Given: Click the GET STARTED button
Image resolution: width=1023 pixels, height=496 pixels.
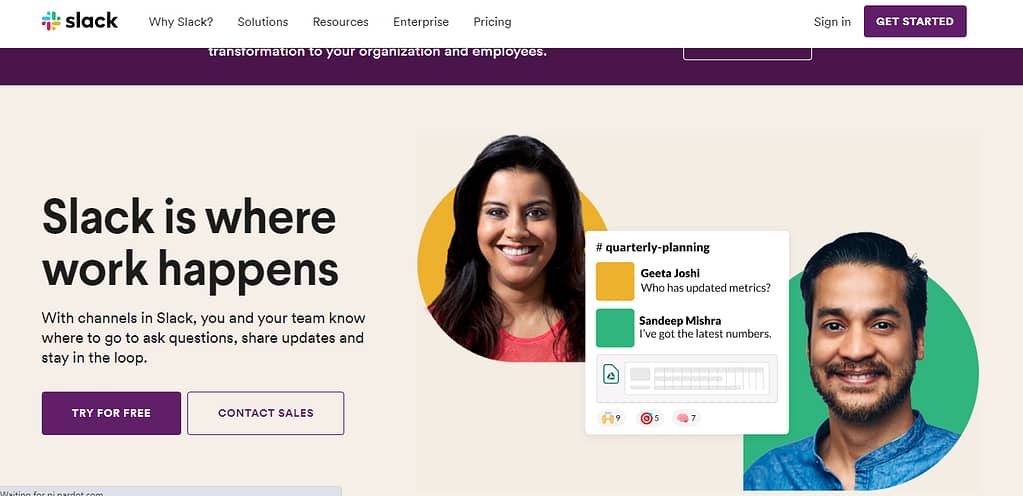Looking at the screenshot, I should [x=915, y=22].
